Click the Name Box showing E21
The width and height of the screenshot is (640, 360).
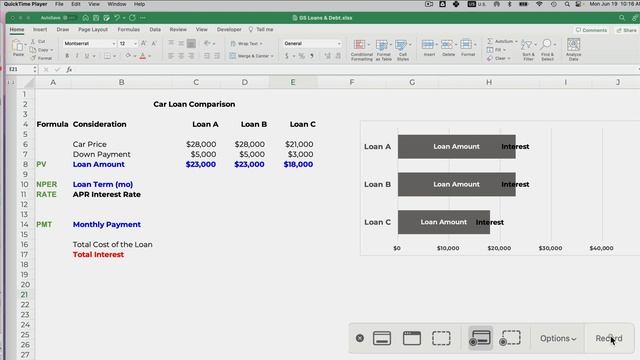tap(21, 69)
